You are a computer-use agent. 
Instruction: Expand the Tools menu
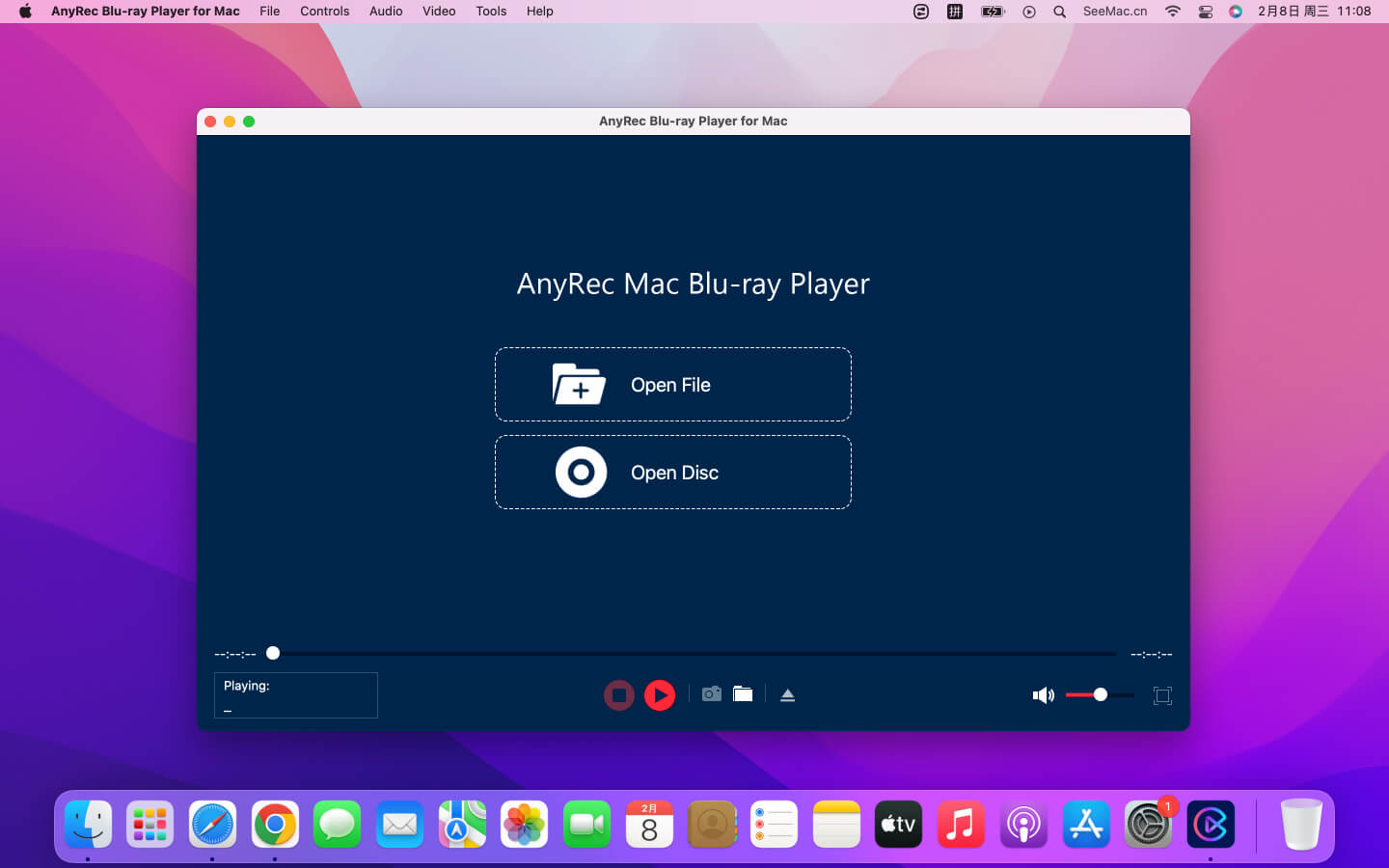(x=491, y=12)
